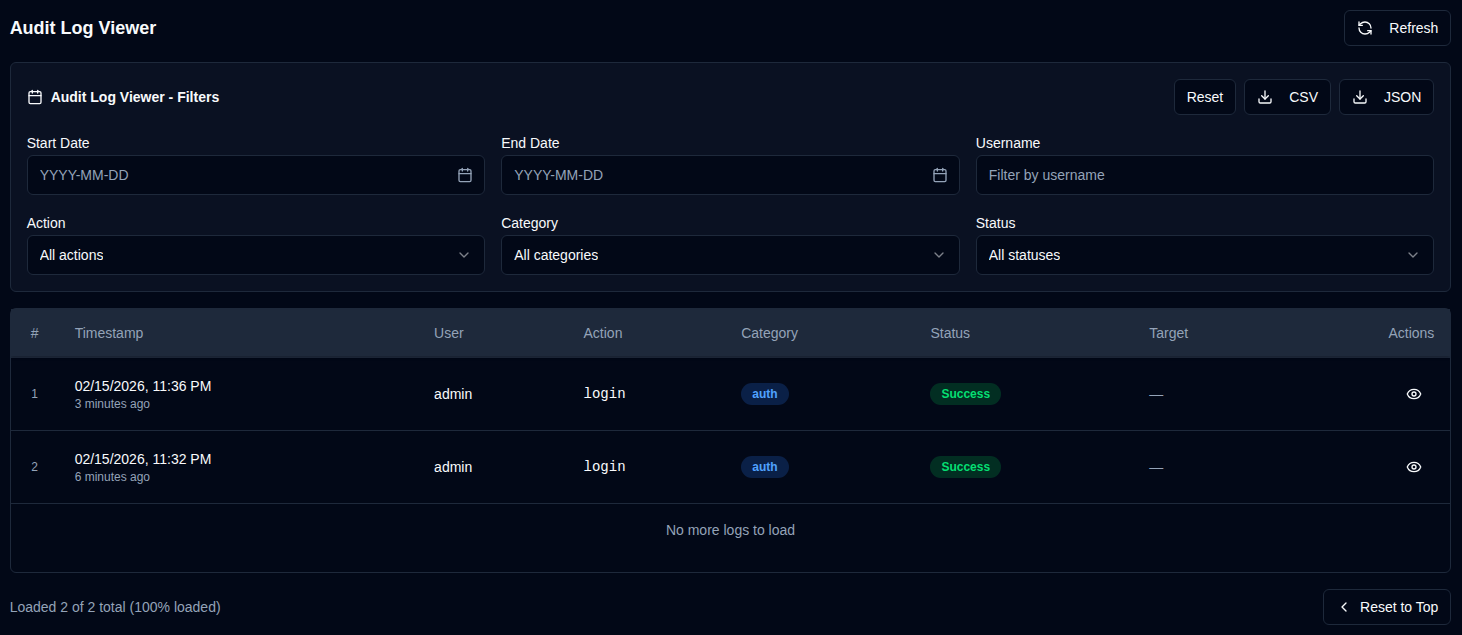This screenshot has width=1462, height=635.
Task: Download logs as CSV
Action: coord(1287,97)
